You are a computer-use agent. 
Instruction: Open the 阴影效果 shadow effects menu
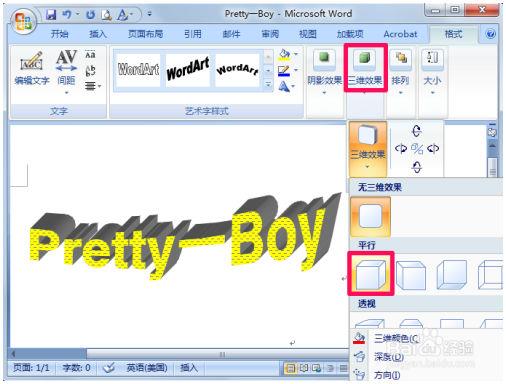pos(324,72)
